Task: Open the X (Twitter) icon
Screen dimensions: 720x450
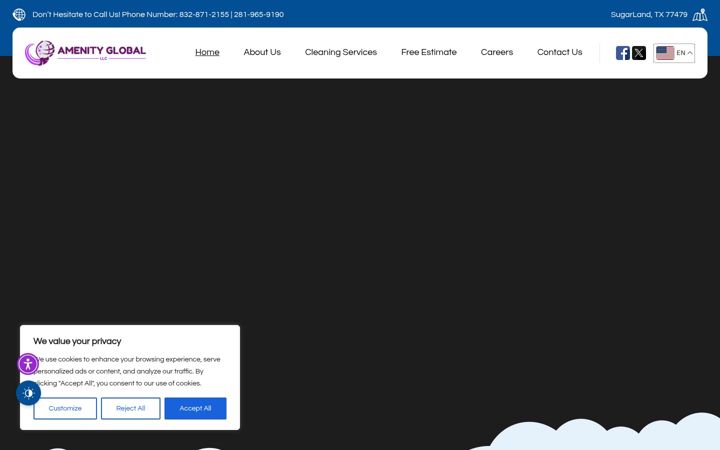Action: click(x=639, y=53)
